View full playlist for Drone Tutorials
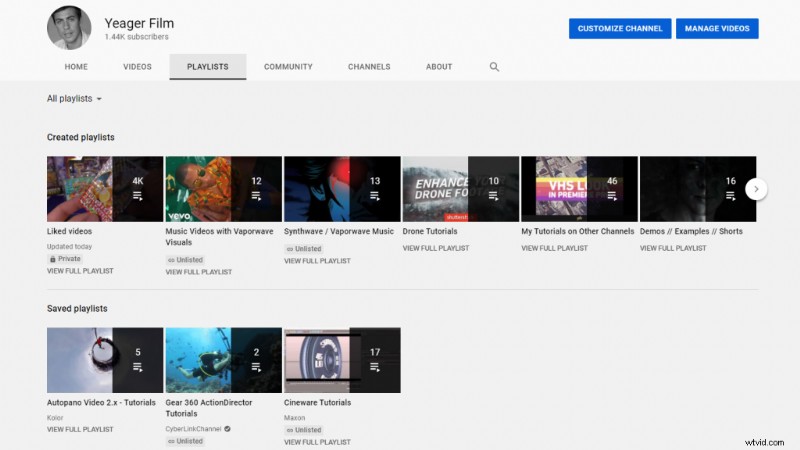The image size is (800, 450). pyautogui.click(x=436, y=248)
